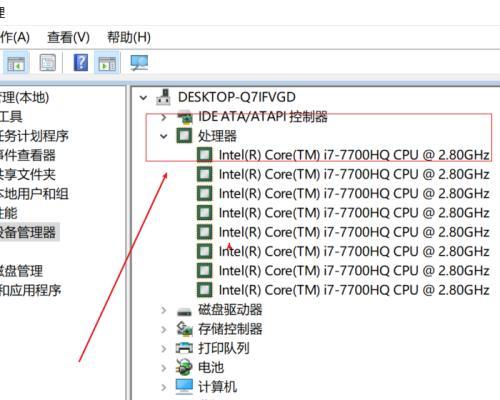
Task: Select 设备管理器 in the left pane
Action: coord(28,232)
